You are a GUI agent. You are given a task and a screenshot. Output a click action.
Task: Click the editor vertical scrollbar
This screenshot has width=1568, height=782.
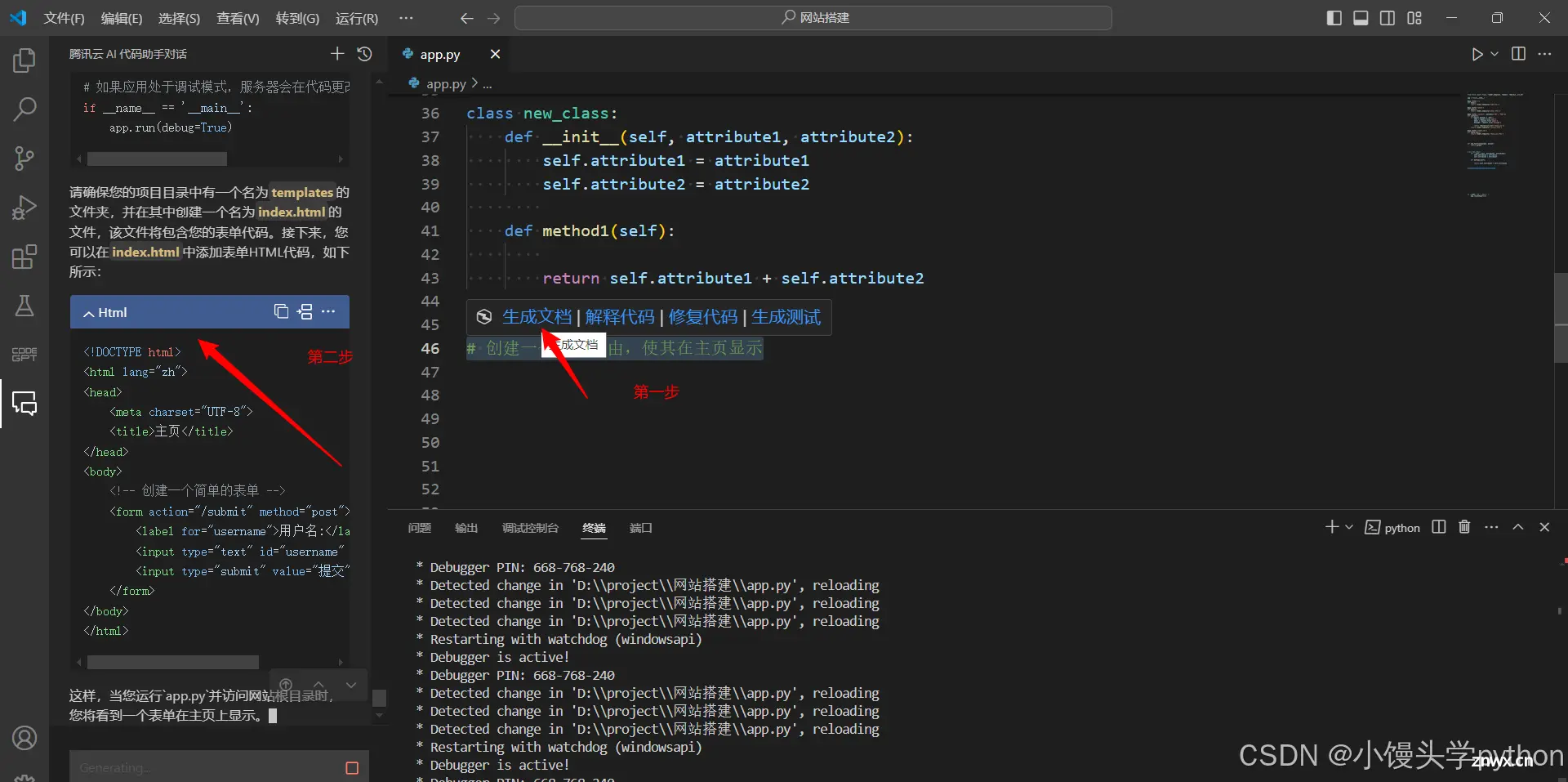1561,319
